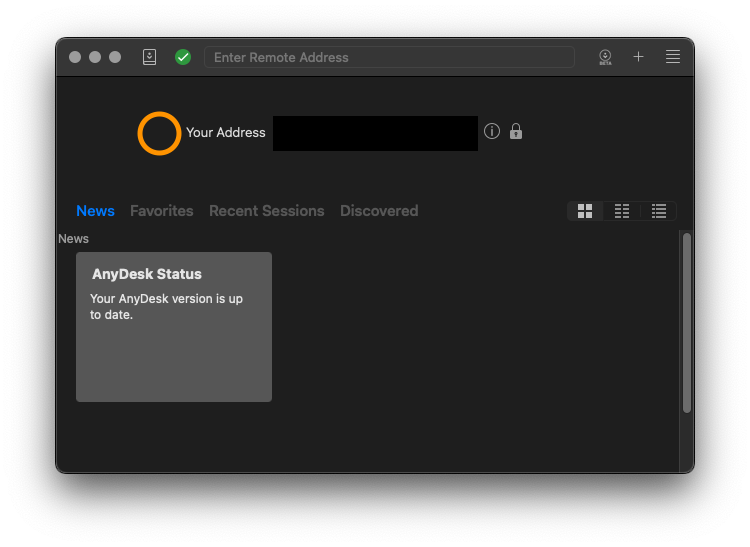Show the Discovered tab
The image size is (750, 547).
(x=379, y=211)
